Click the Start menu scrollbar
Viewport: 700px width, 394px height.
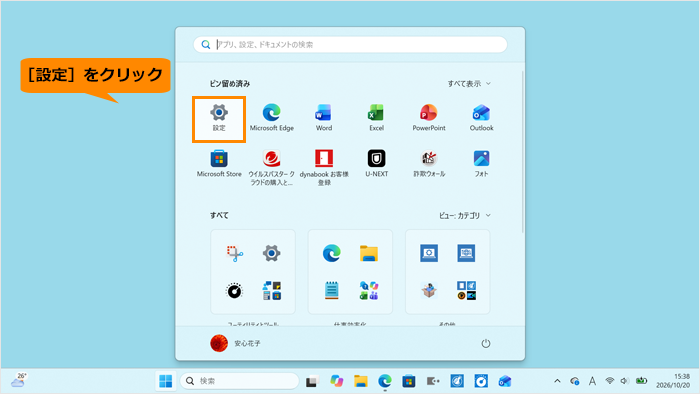coord(523,152)
